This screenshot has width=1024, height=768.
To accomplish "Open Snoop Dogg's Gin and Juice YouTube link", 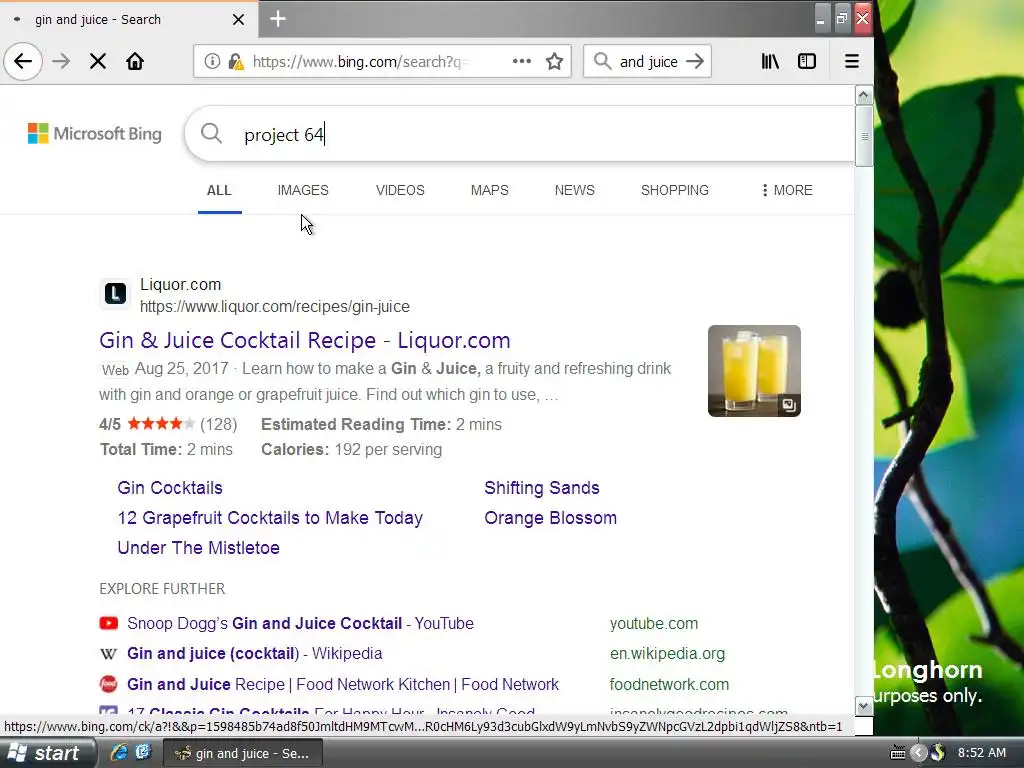I will (300, 624).
